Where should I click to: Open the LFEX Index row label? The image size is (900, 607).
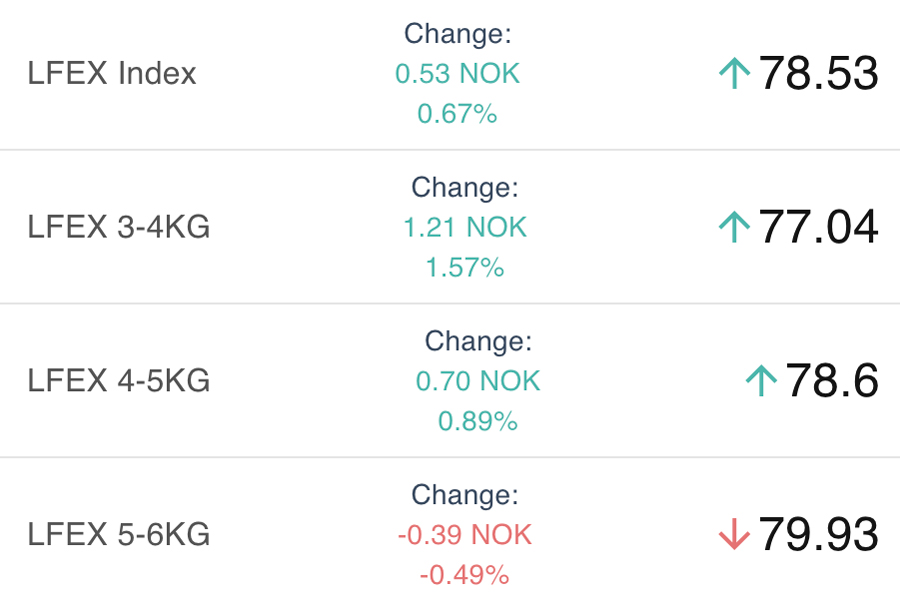pyautogui.click(x=112, y=74)
